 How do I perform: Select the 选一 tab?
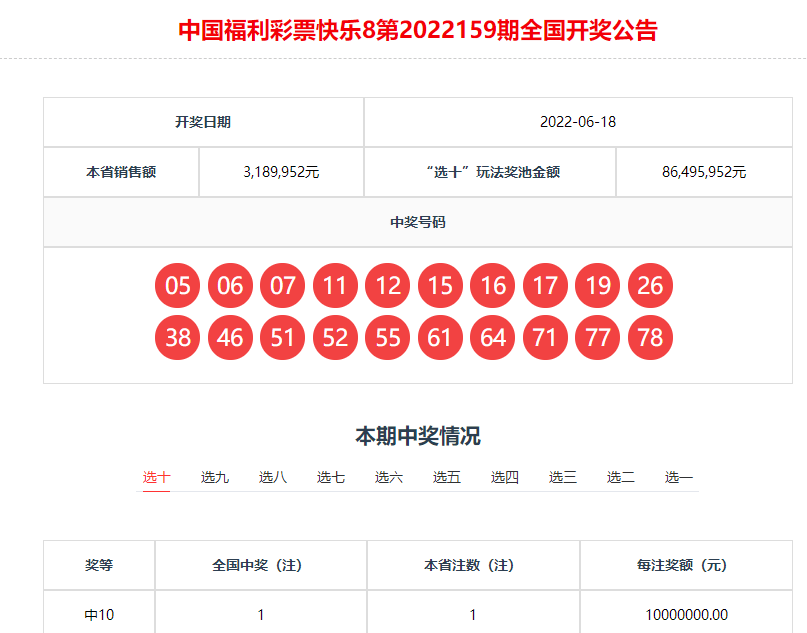[680, 477]
